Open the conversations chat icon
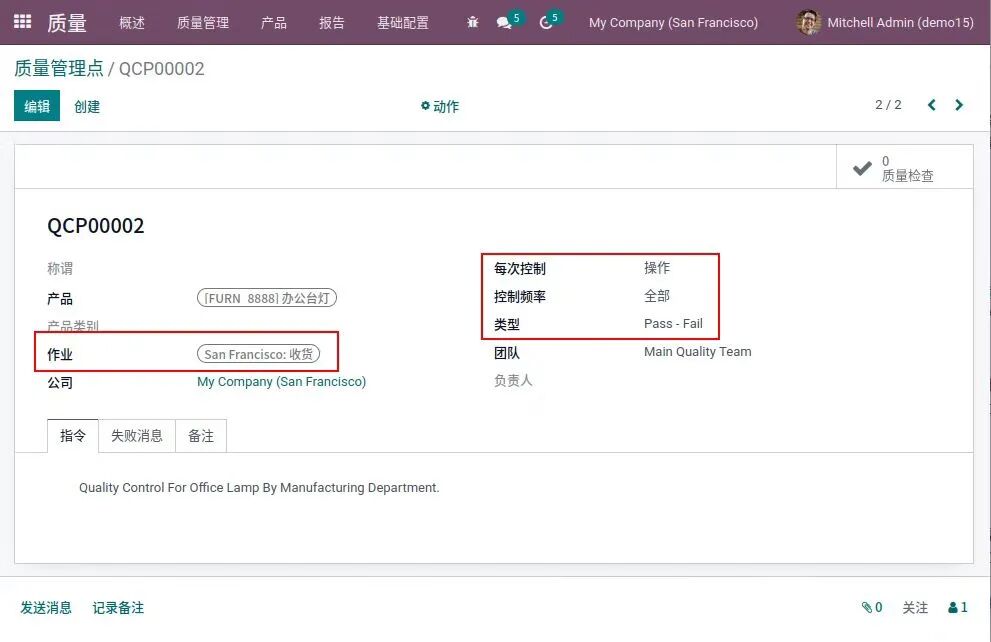Image resolution: width=991 pixels, height=642 pixels. click(x=504, y=22)
